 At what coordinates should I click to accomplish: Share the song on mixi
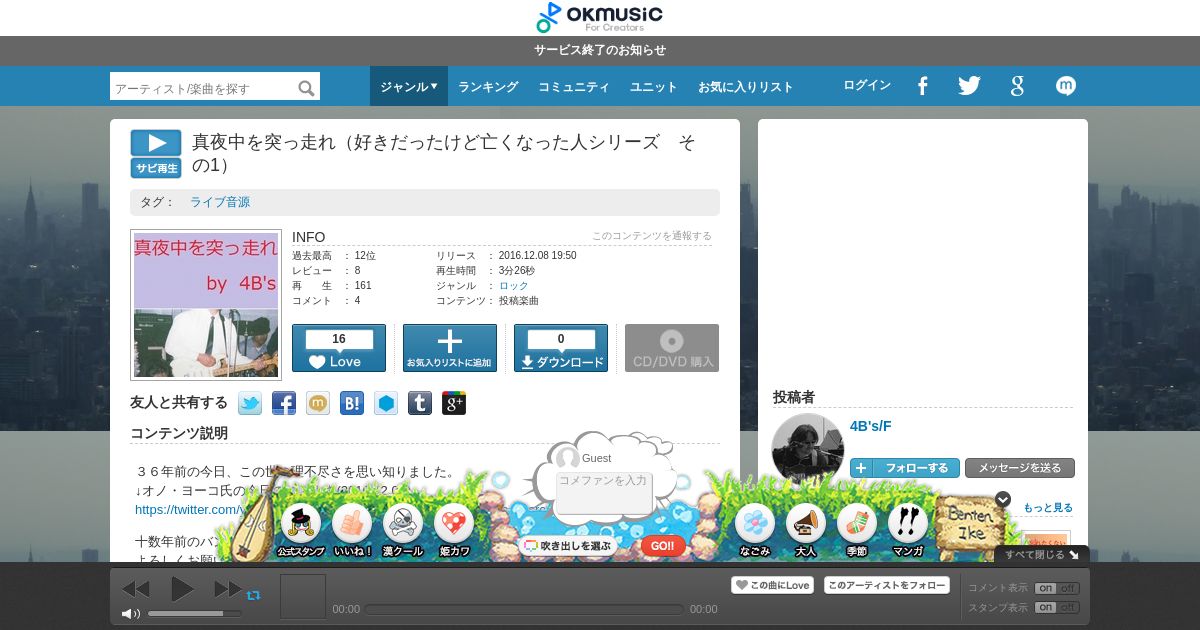[x=318, y=403]
